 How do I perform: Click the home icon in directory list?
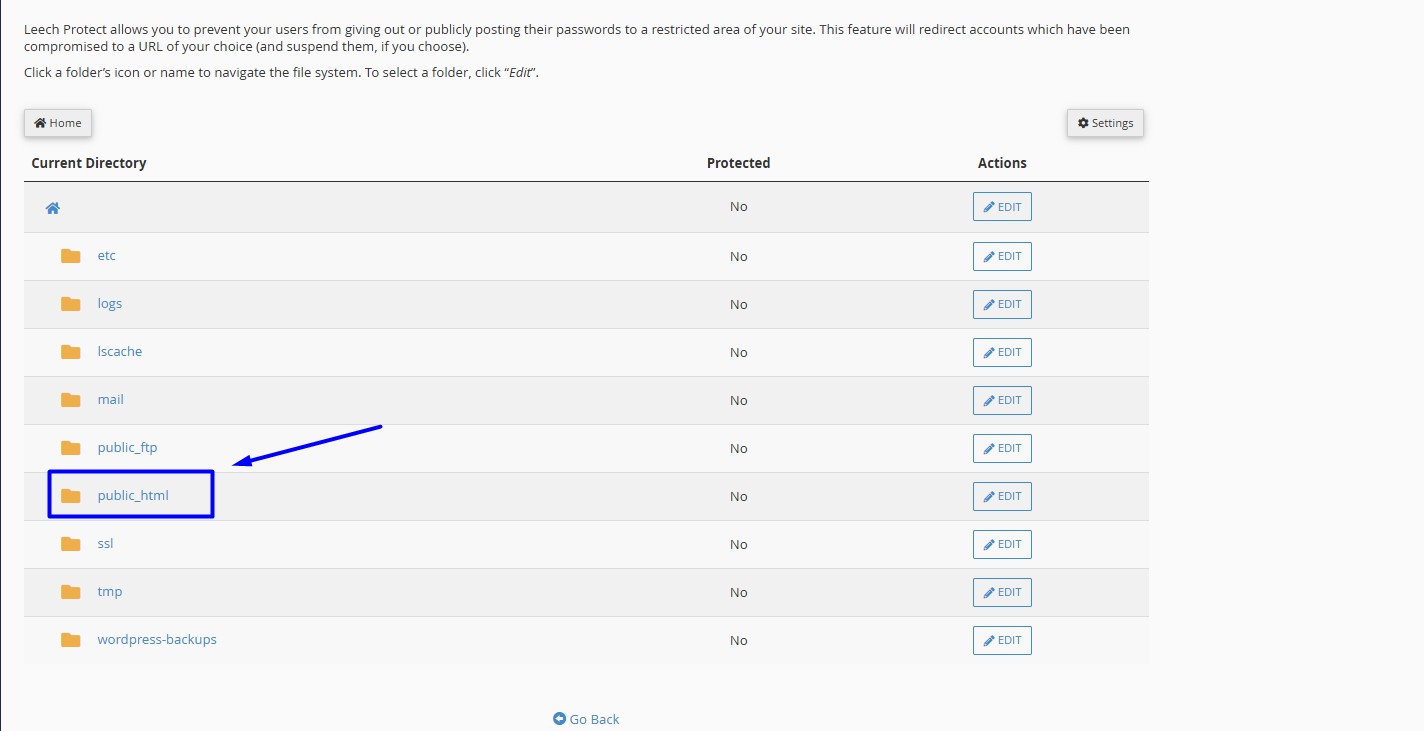[x=53, y=208]
